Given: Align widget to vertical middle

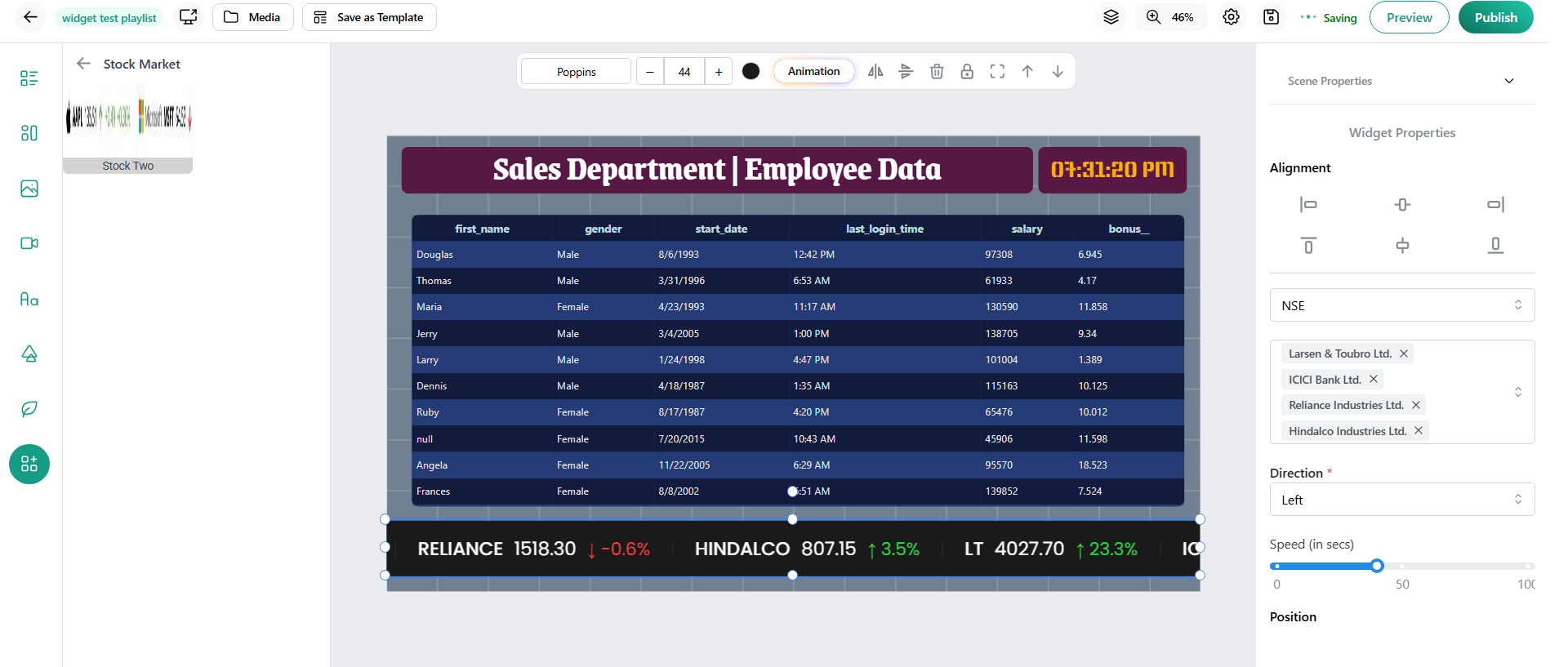Looking at the screenshot, I should 1402,245.
